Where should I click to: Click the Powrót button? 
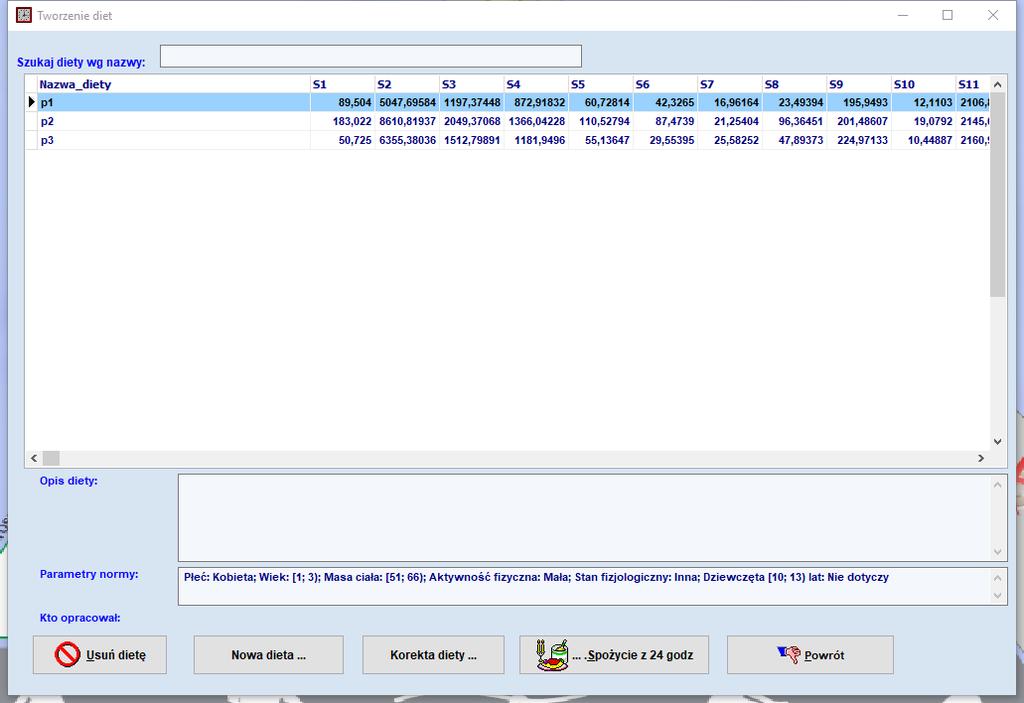810,655
